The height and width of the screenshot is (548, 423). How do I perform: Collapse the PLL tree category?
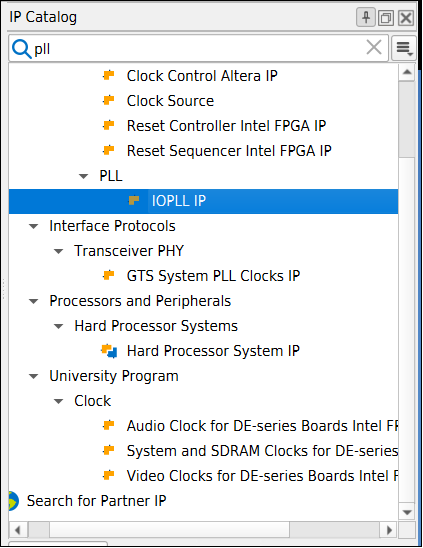click(84, 176)
